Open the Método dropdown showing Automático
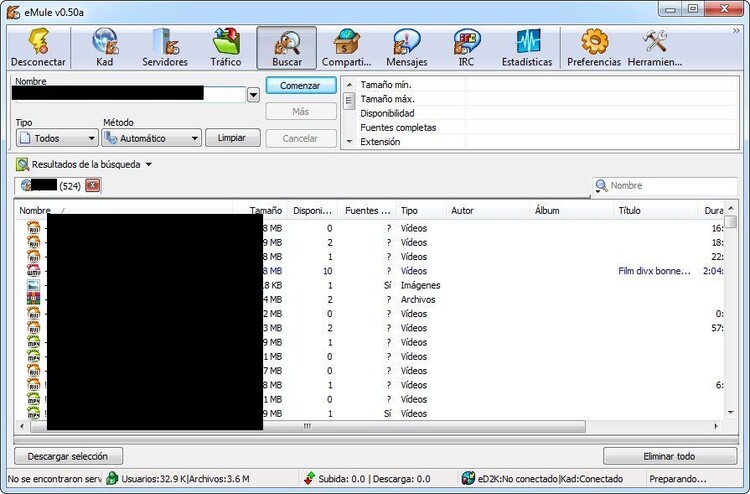 [151, 138]
